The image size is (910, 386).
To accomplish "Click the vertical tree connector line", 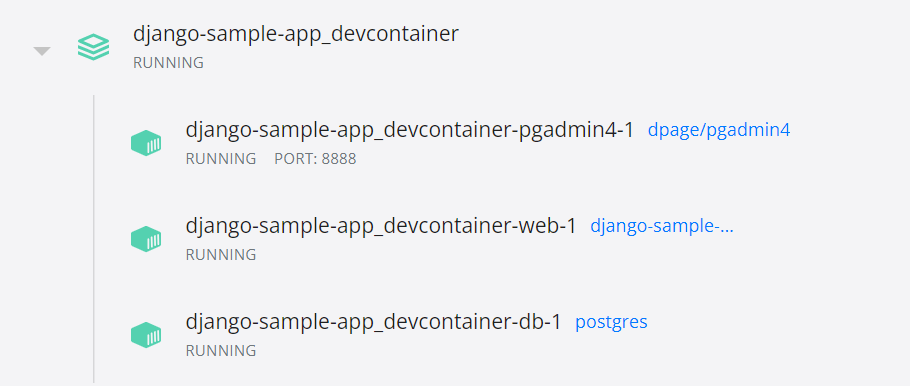I will point(93,239).
